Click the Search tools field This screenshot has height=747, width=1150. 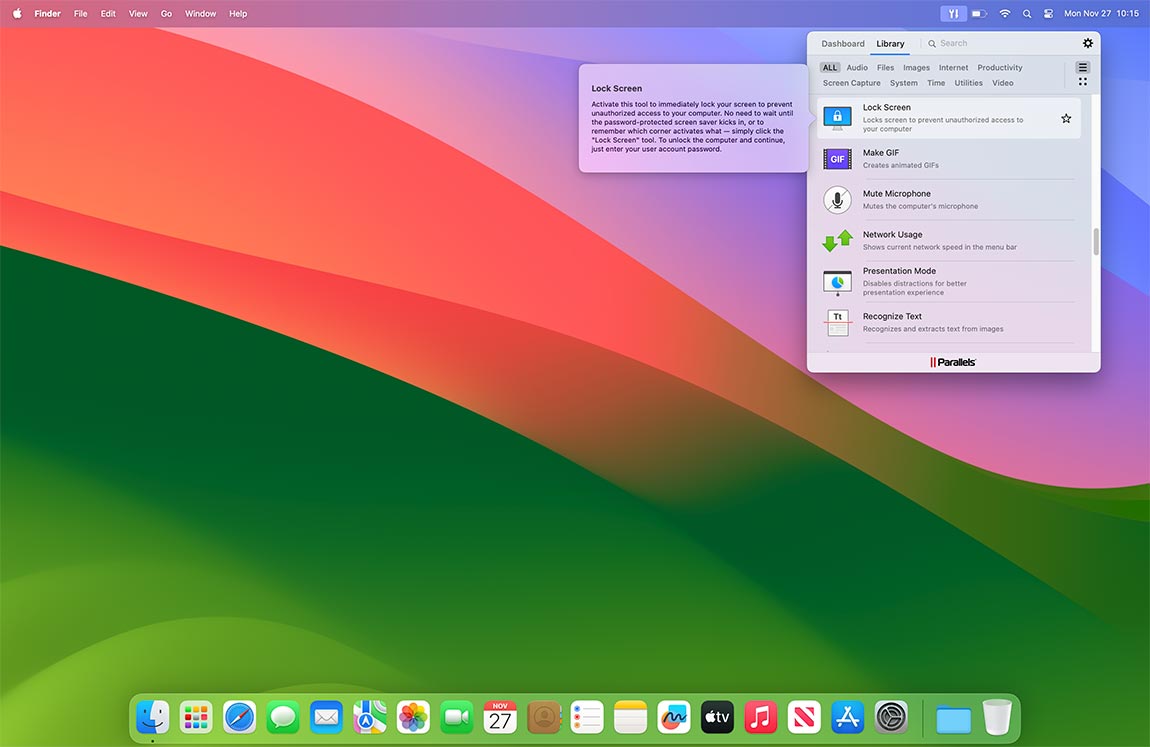[x=990, y=44]
